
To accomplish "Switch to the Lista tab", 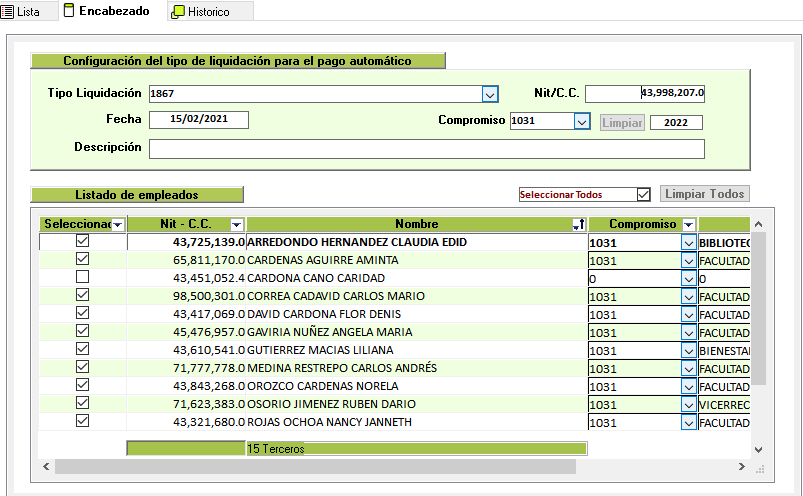I will pyautogui.click(x=22, y=11).
